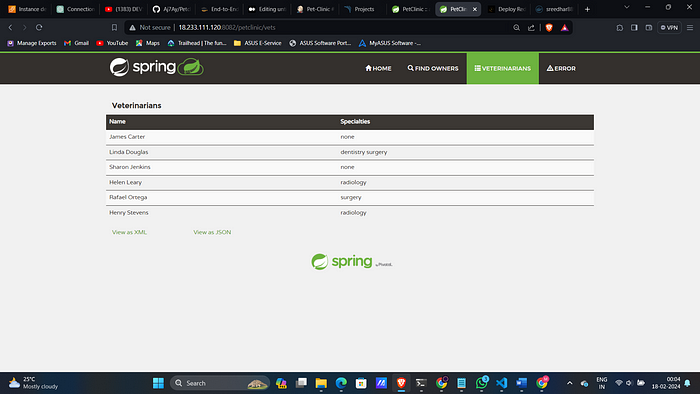Switch to the GitHub Aj7Ay tab
The height and width of the screenshot is (394, 700).
pos(171,9)
